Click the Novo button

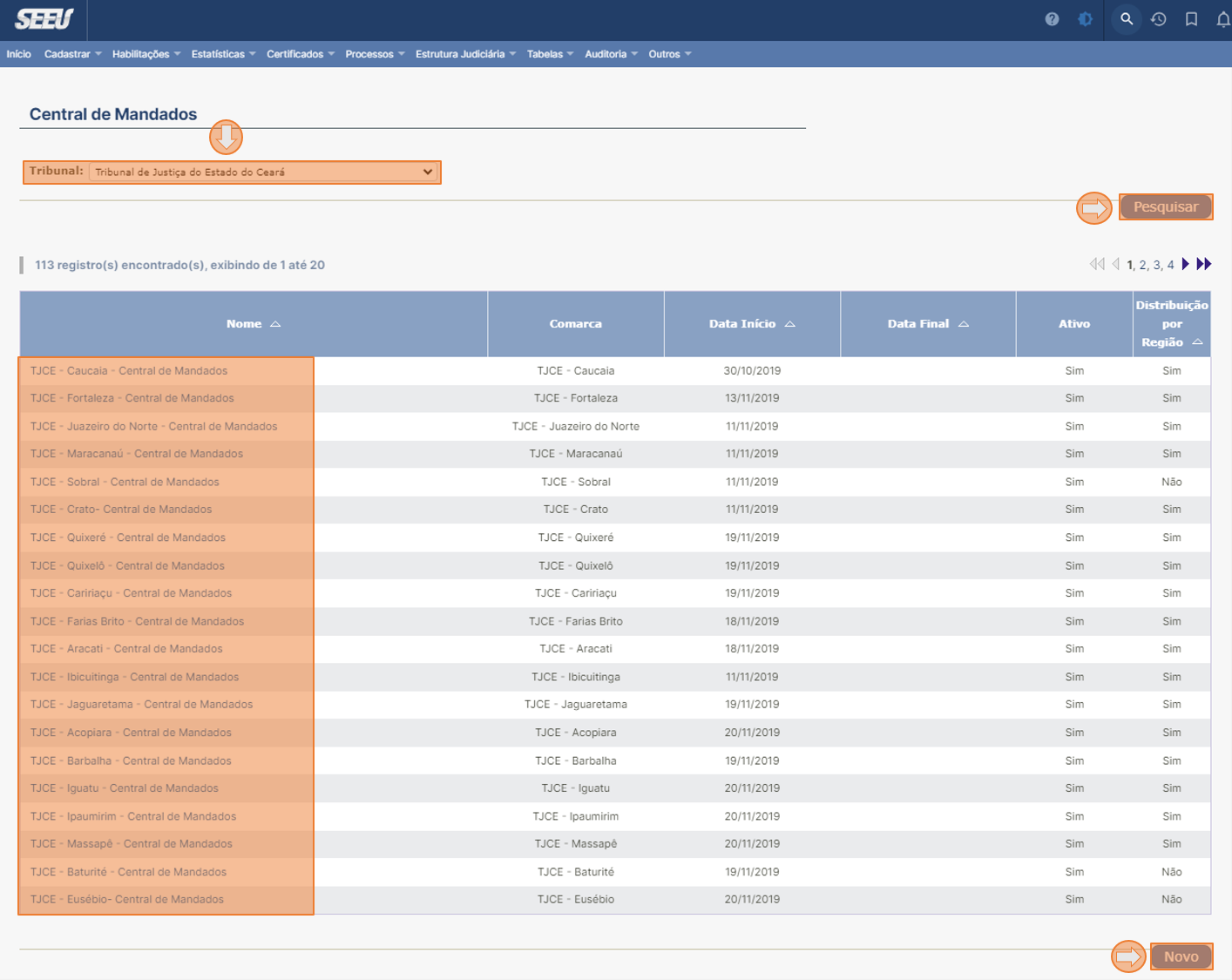[1181, 956]
